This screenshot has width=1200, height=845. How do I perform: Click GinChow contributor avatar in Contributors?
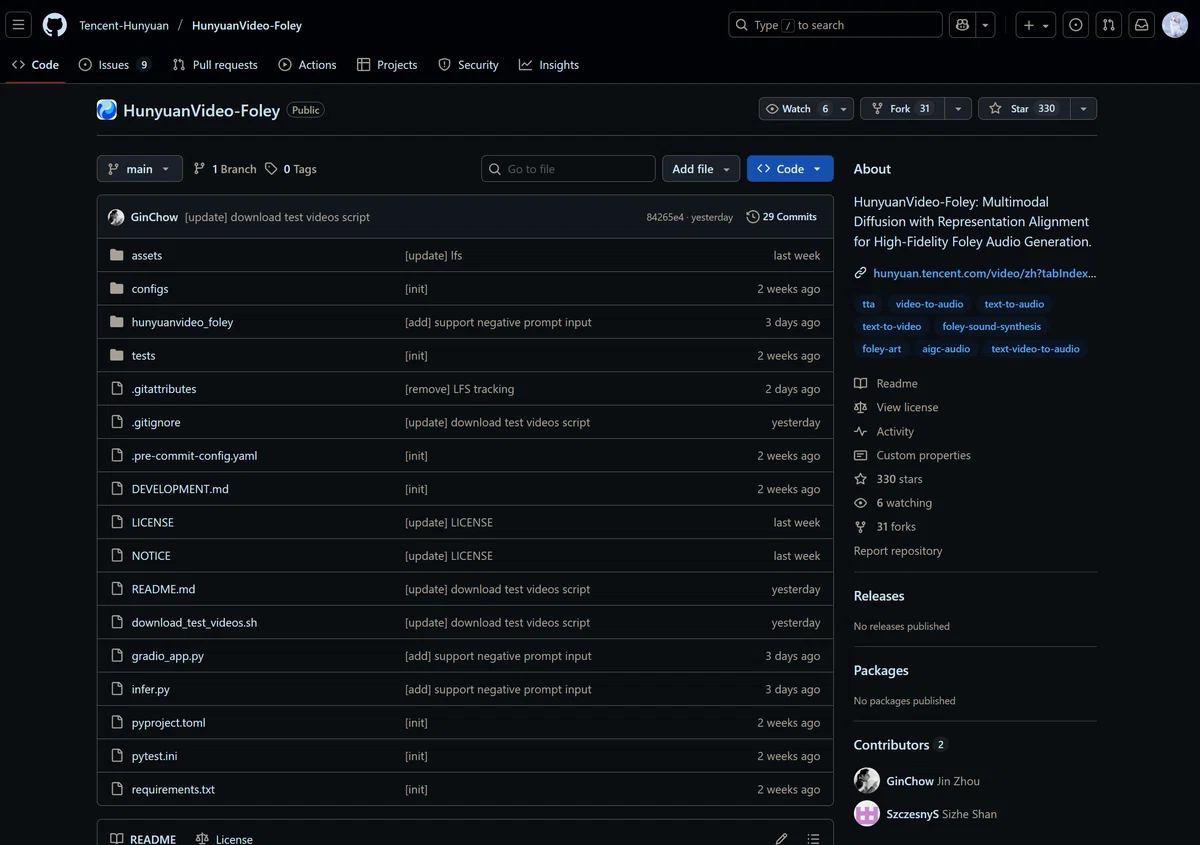(x=867, y=781)
